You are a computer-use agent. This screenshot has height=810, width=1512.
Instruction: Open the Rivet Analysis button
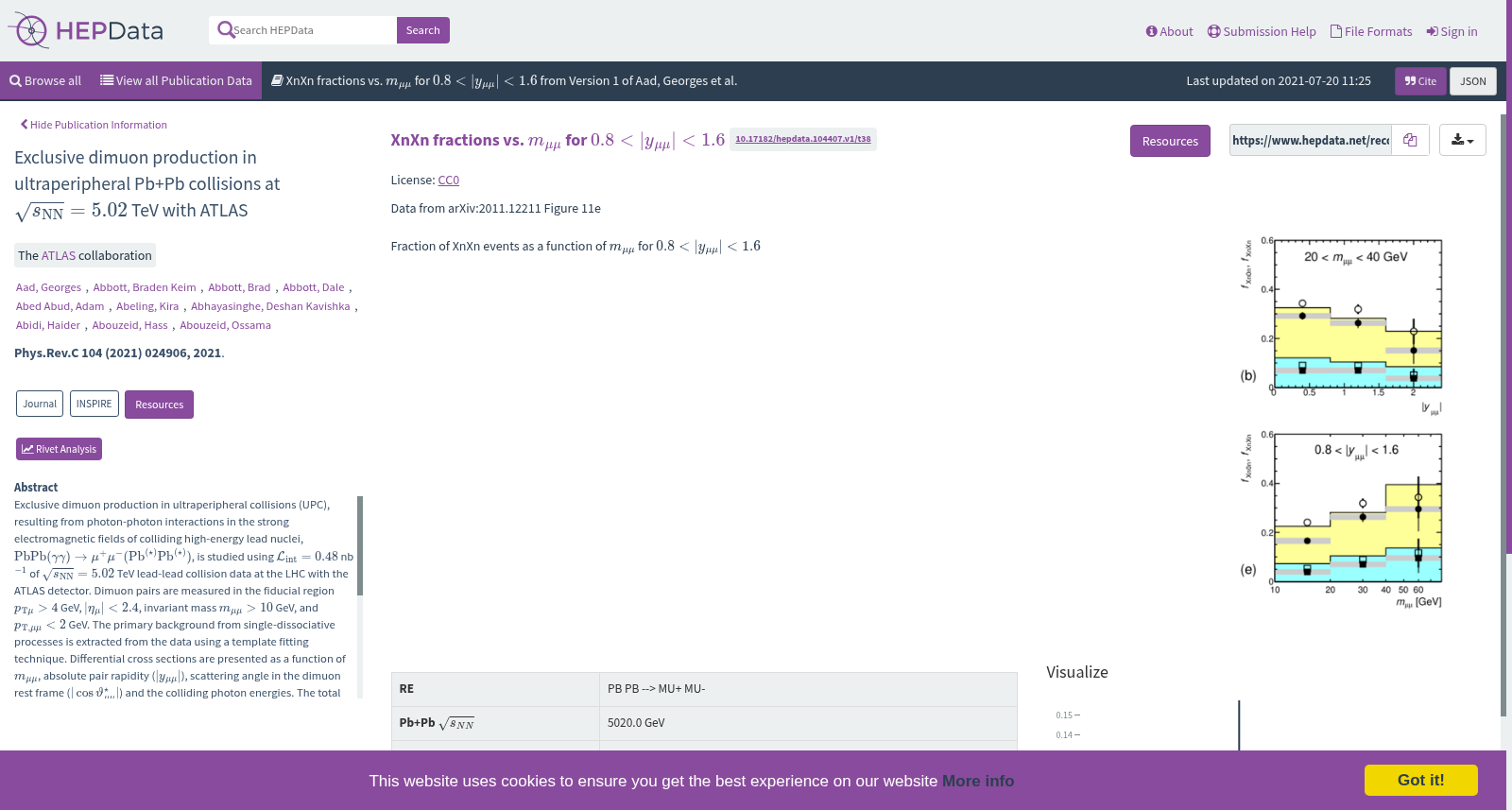[59, 449]
